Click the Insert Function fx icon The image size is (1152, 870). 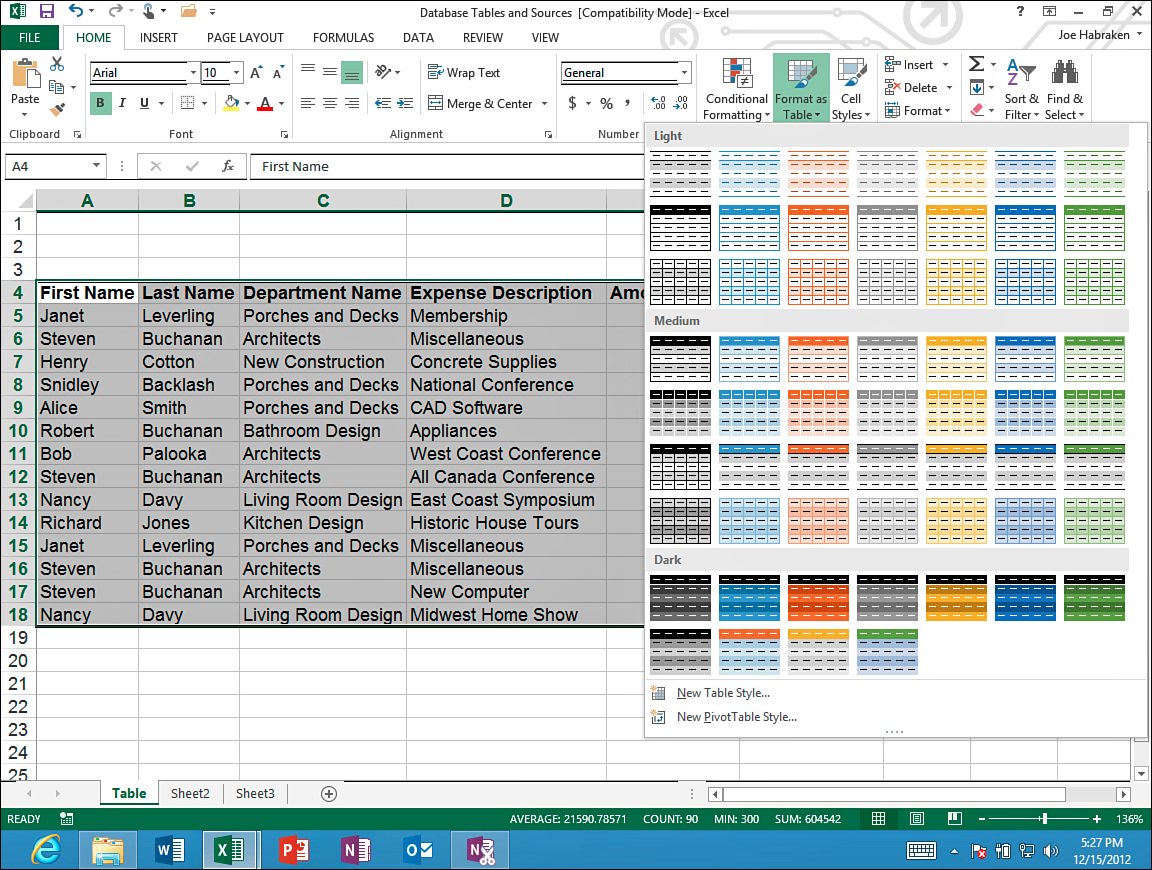point(227,167)
